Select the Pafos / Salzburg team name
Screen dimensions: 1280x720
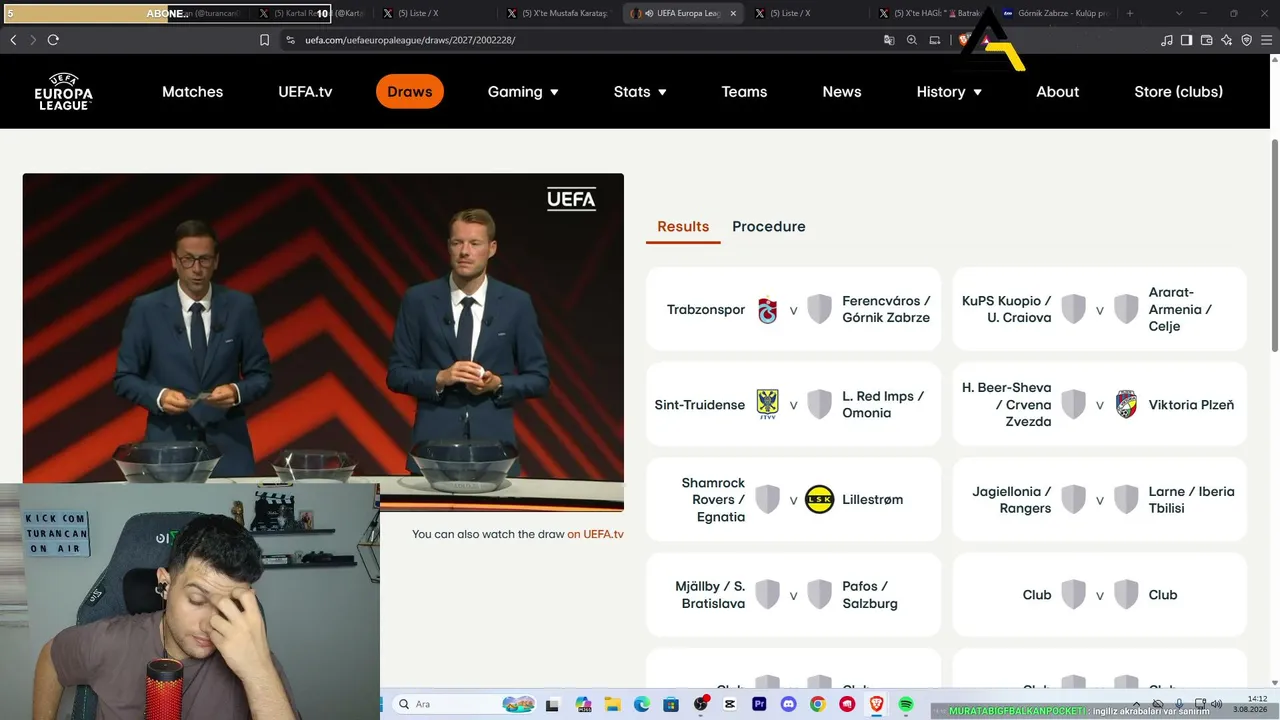coord(870,595)
